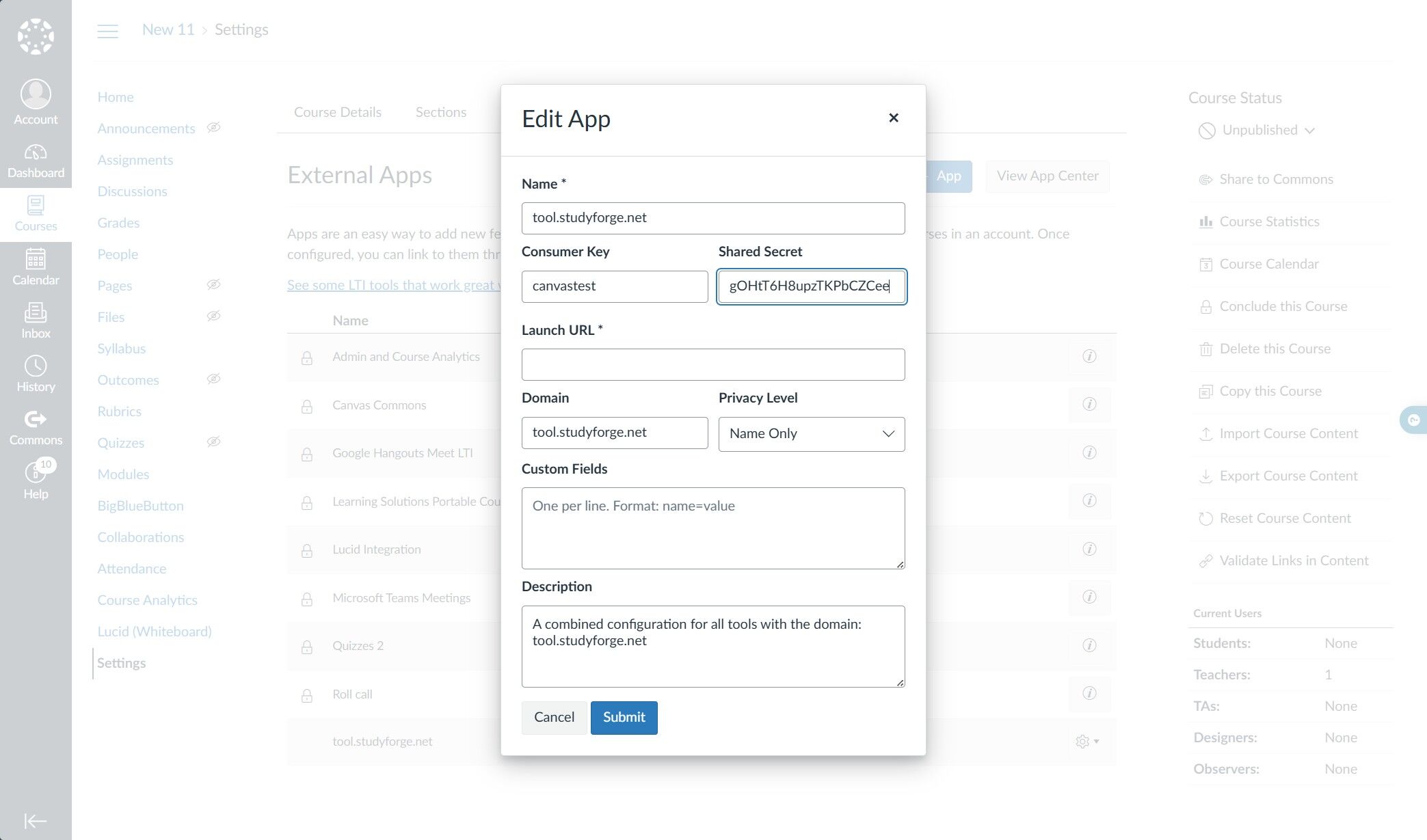Switch to the Sections tab
This screenshot has height=840, width=1427.
point(441,112)
